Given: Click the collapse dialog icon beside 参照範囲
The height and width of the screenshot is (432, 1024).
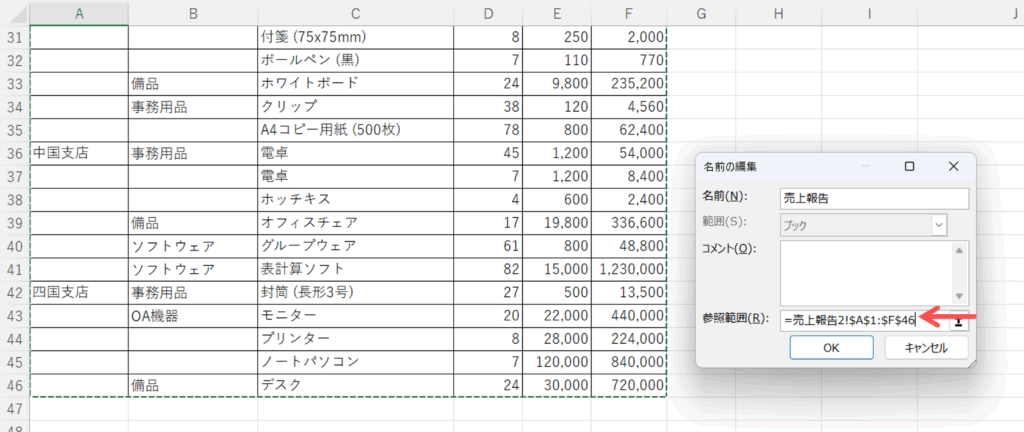Looking at the screenshot, I should click(959, 320).
